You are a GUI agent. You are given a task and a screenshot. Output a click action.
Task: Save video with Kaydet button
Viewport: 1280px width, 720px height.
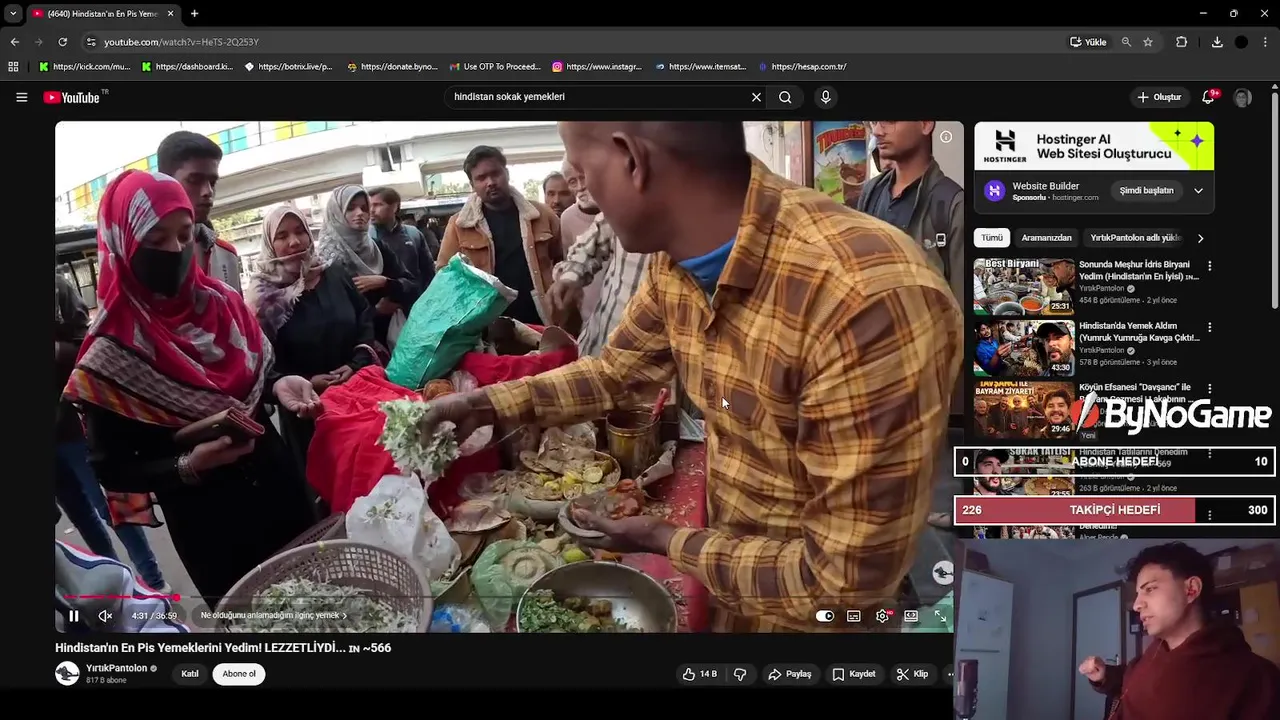coord(853,674)
